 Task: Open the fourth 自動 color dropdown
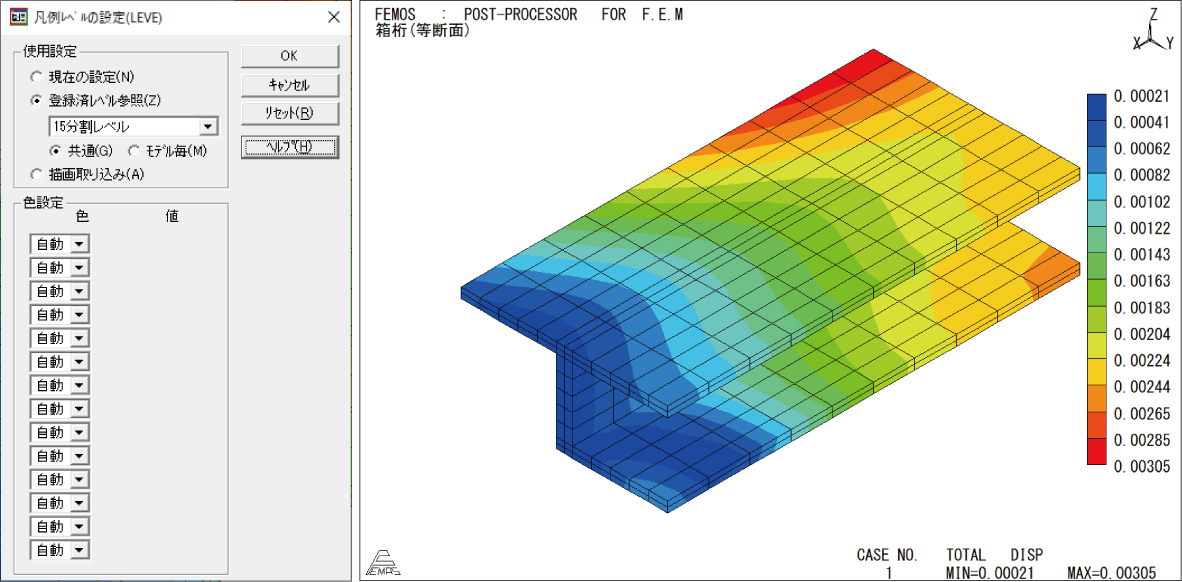[81, 314]
